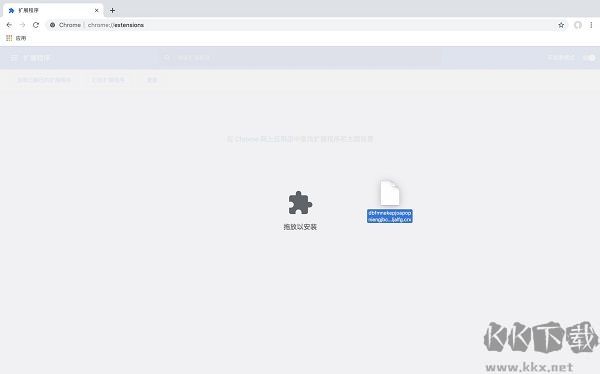Click the highlighted crx file name label
This screenshot has width=600, height=374.
coord(390,216)
